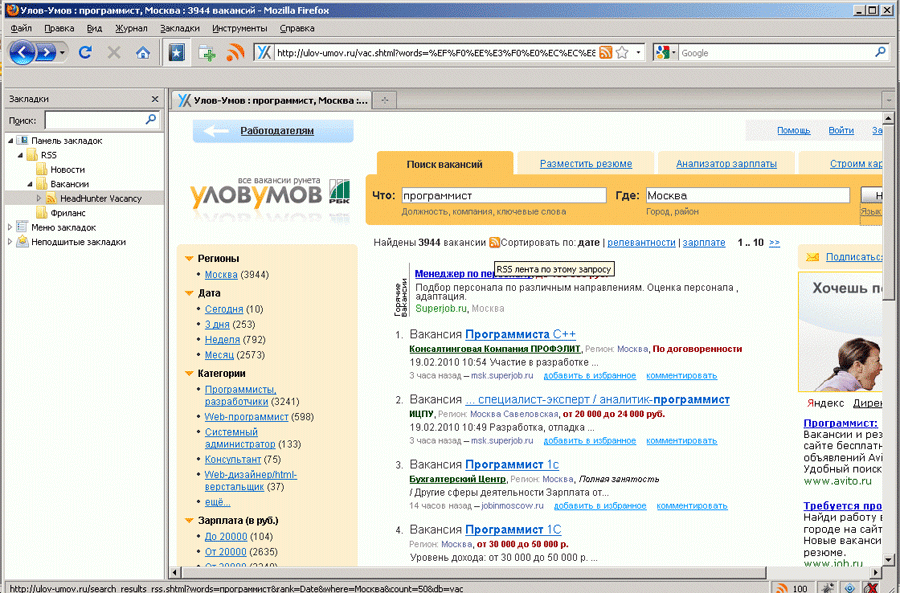
Task: Go to next results page with >> link
Action: [x=774, y=242]
